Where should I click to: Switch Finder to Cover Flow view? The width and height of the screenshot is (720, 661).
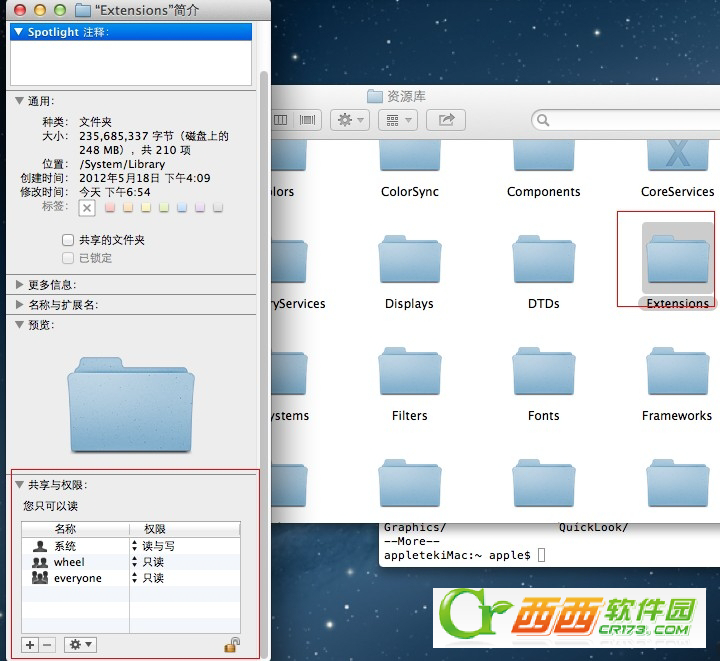307,120
